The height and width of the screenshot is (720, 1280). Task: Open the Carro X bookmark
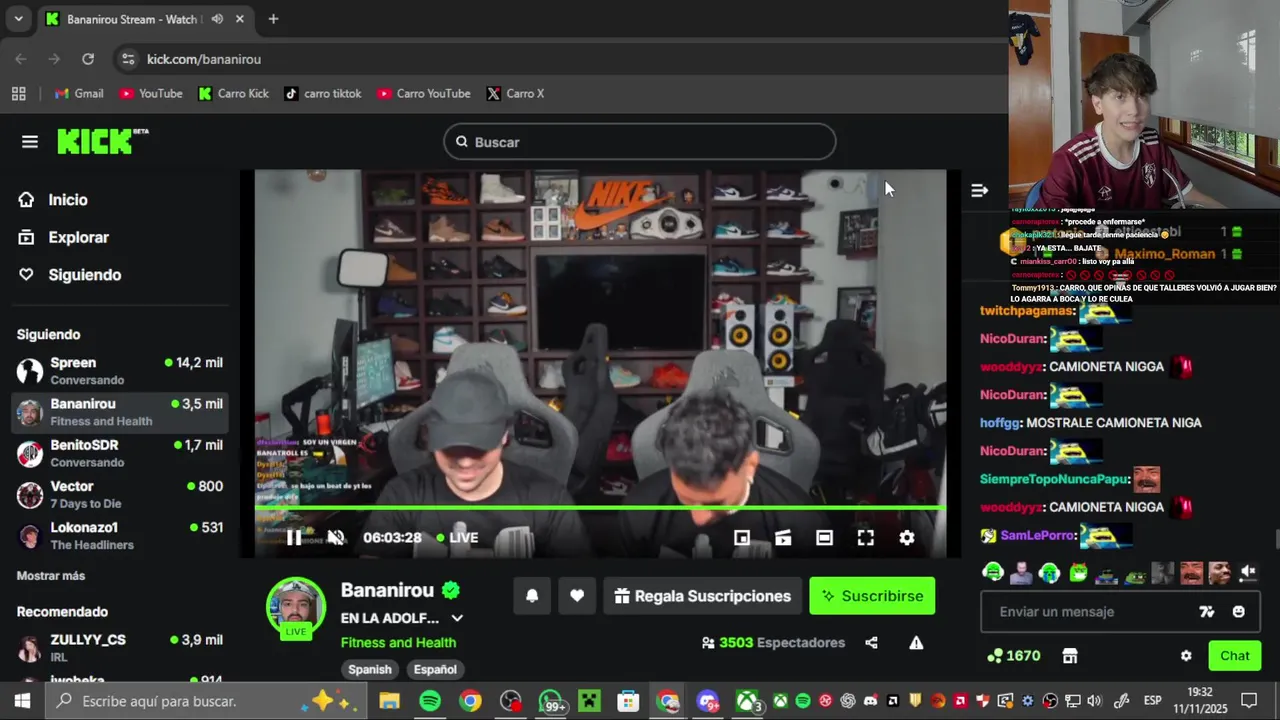coord(516,93)
